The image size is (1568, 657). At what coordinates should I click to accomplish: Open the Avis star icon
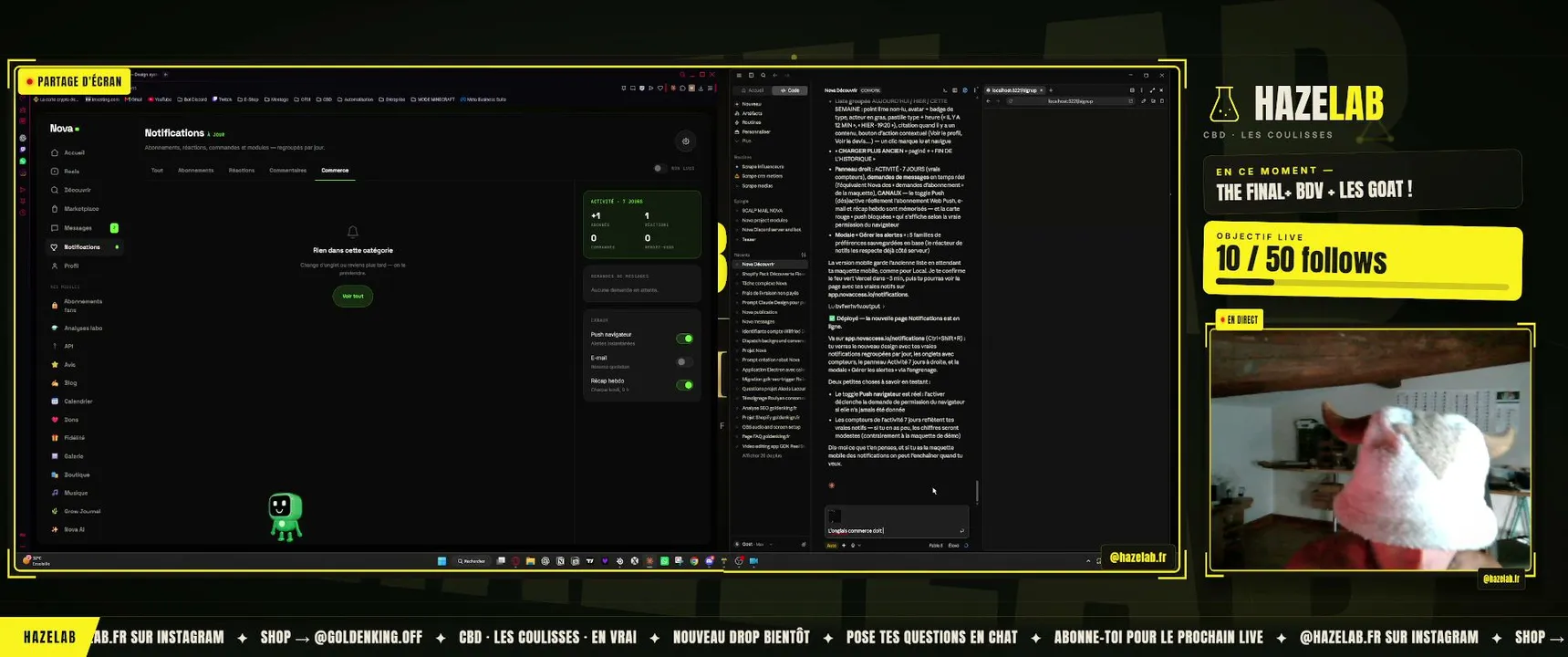(55, 364)
